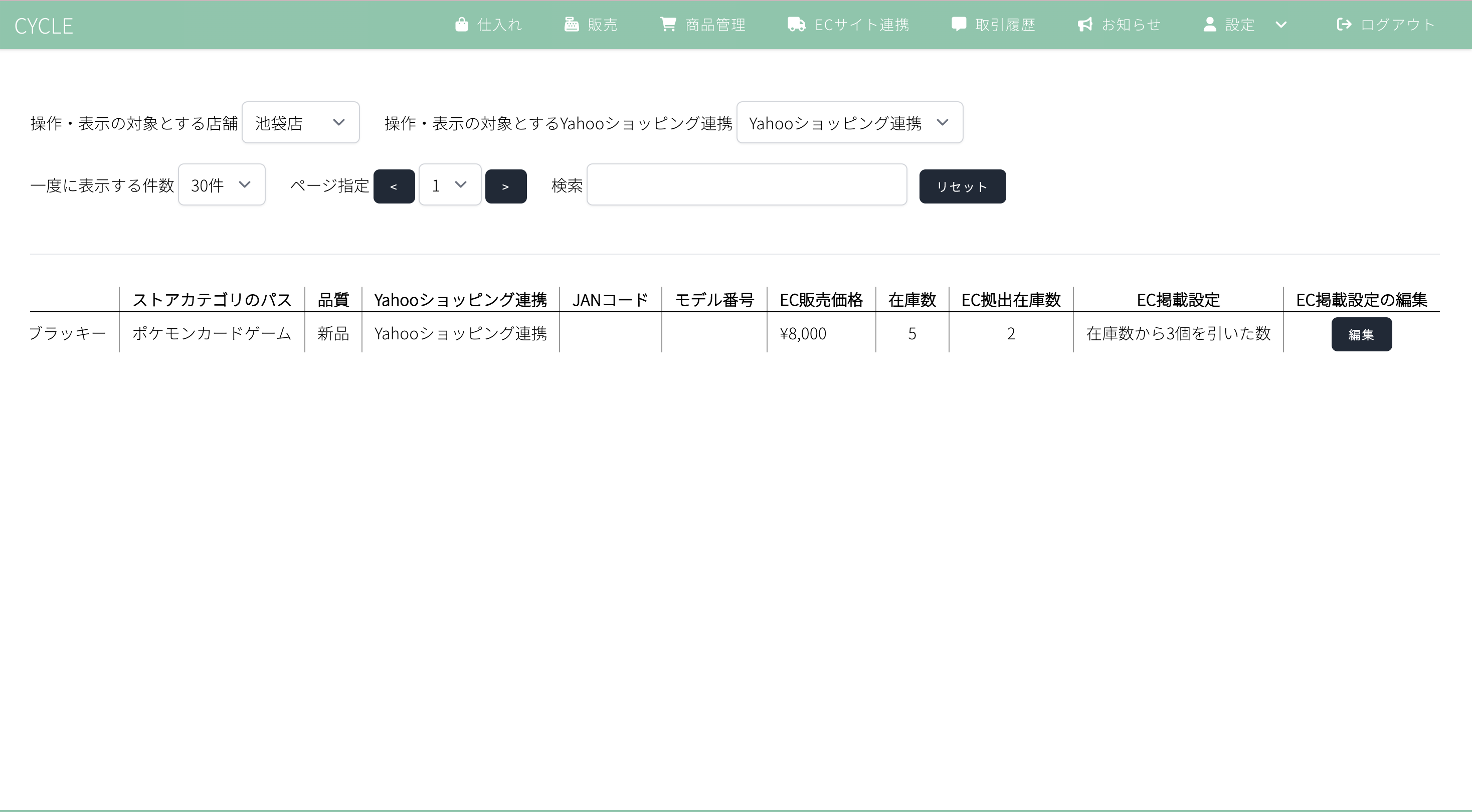Click the shopping cart 商品管理 icon
Viewport: 1472px width, 812px height.
tap(668, 25)
